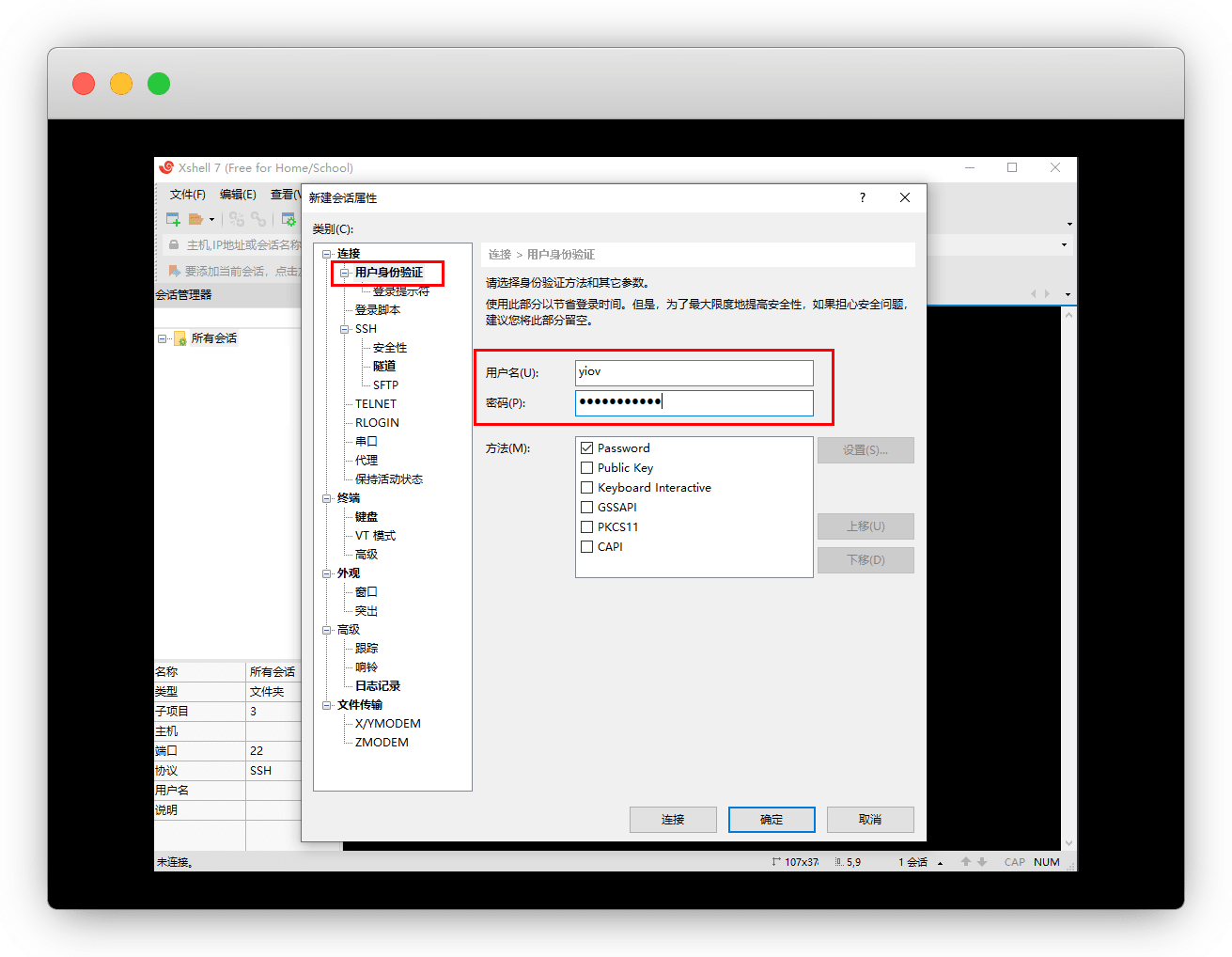Viewport: 1232px width, 957px height.
Task: Click the new session toolbar icon
Action: 173,219
